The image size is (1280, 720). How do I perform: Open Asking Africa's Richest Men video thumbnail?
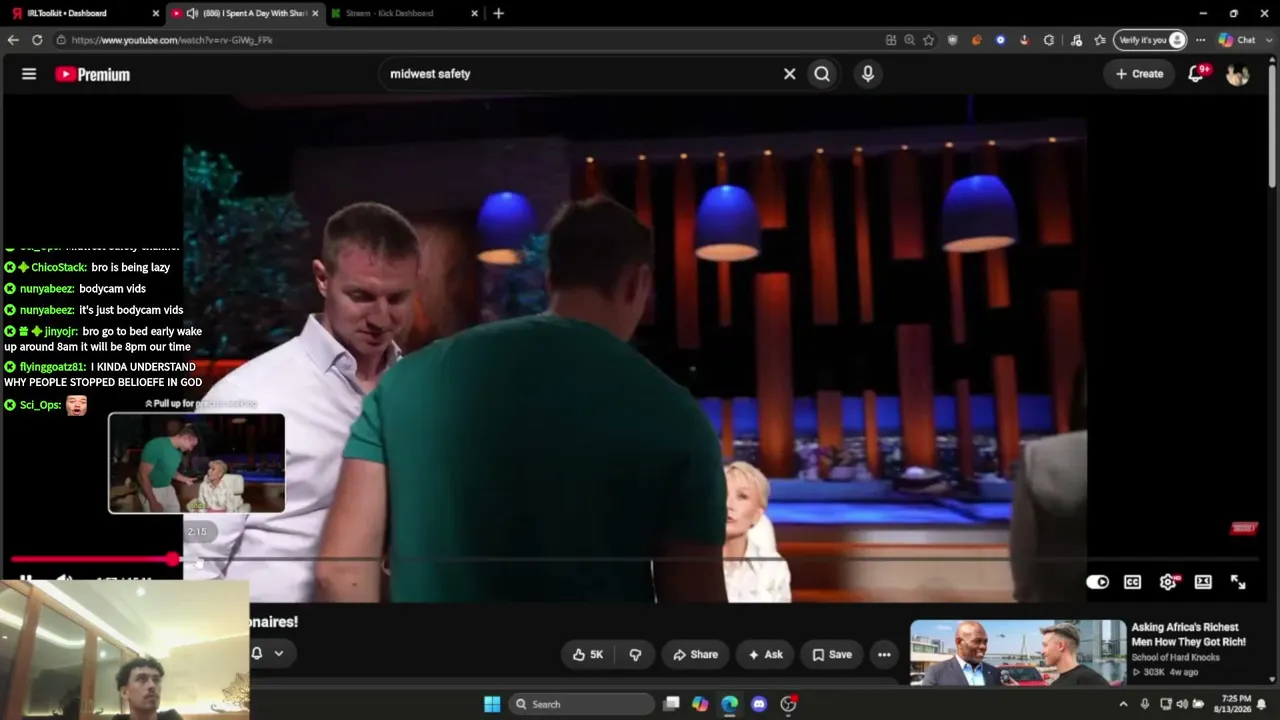[1018, 653]
